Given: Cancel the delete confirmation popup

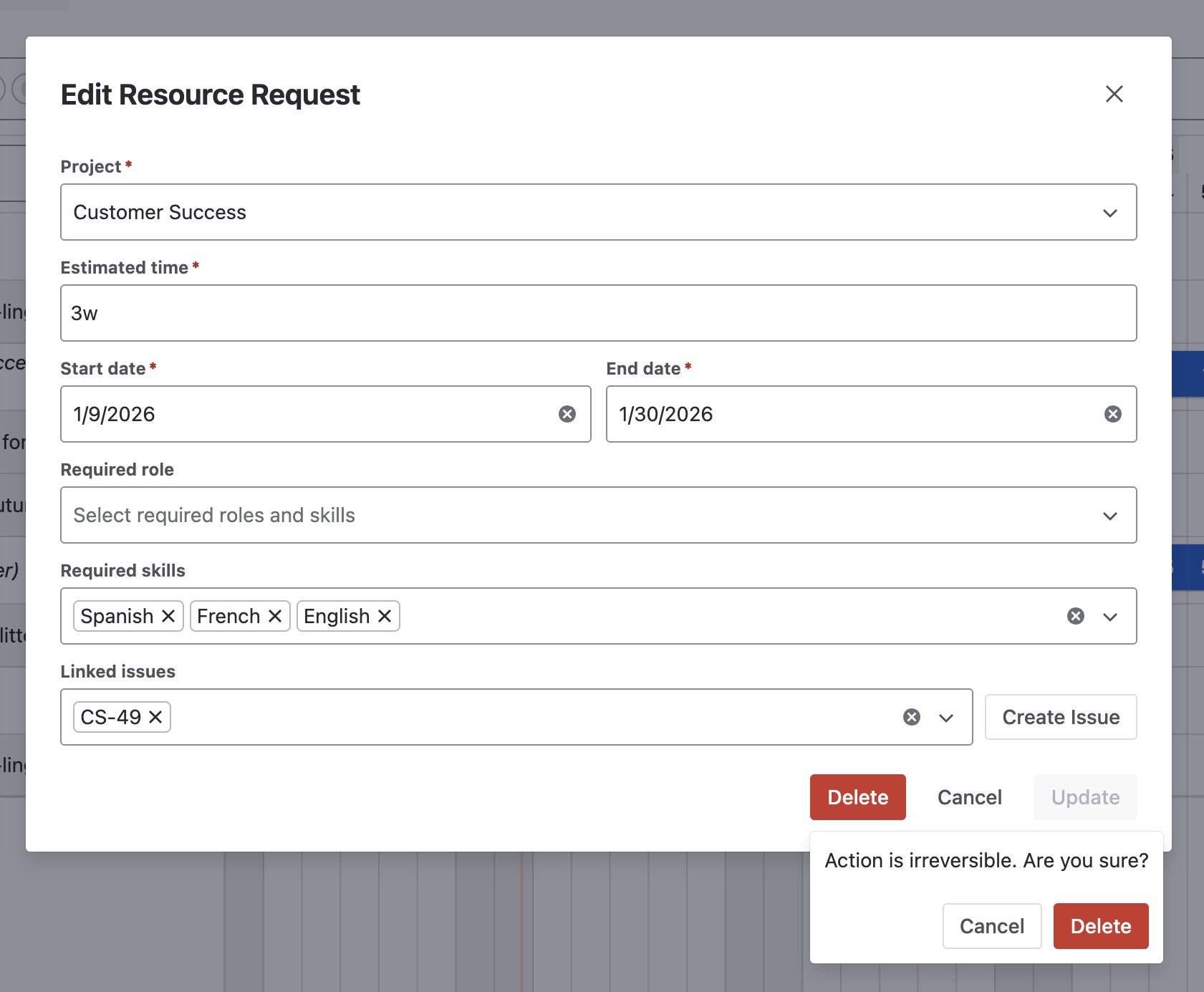Looking at the screenshot, I should pyautogui.click(x=991, y=926).
